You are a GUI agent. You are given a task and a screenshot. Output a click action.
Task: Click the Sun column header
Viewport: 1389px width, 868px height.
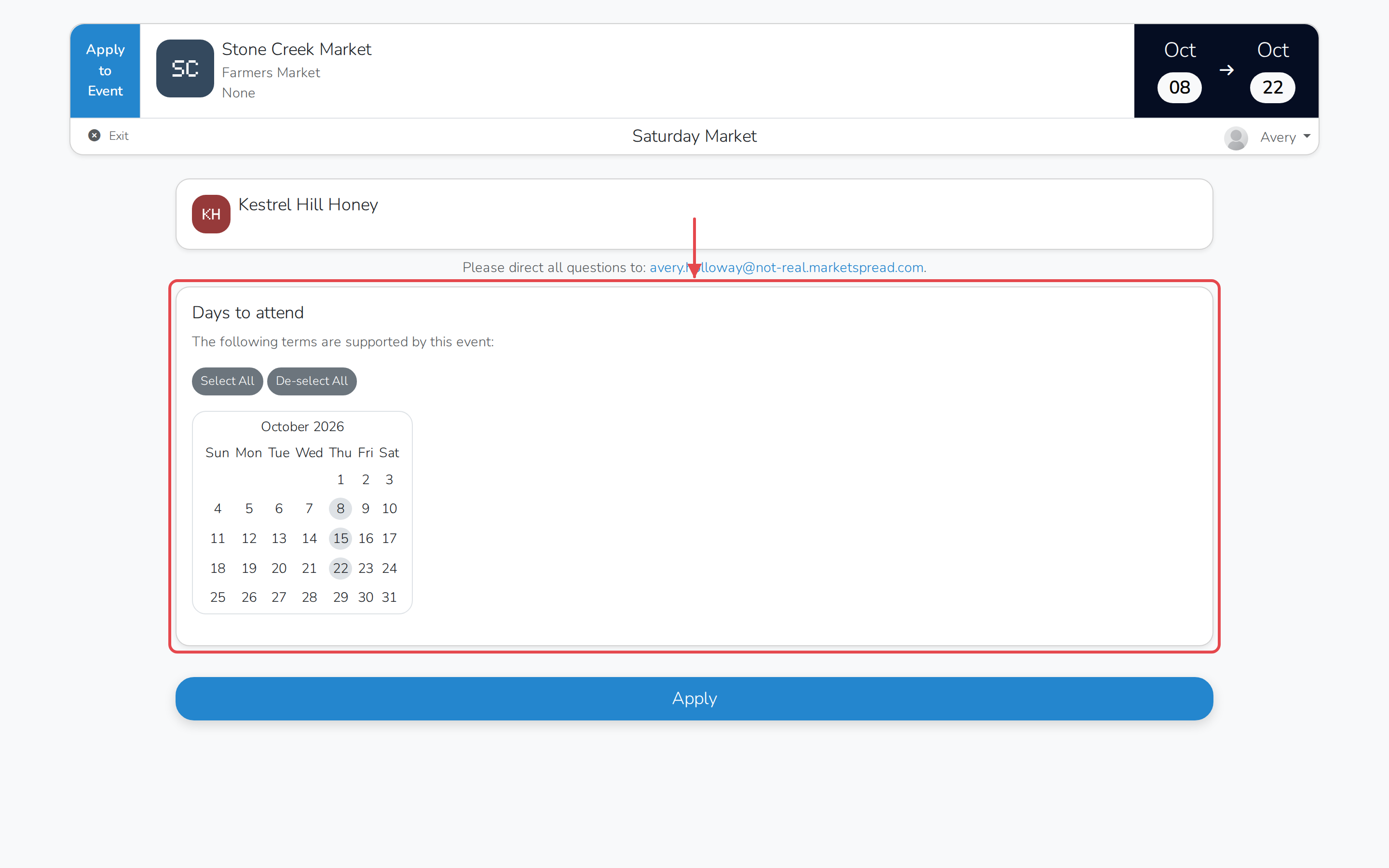(x=218, y=453)
